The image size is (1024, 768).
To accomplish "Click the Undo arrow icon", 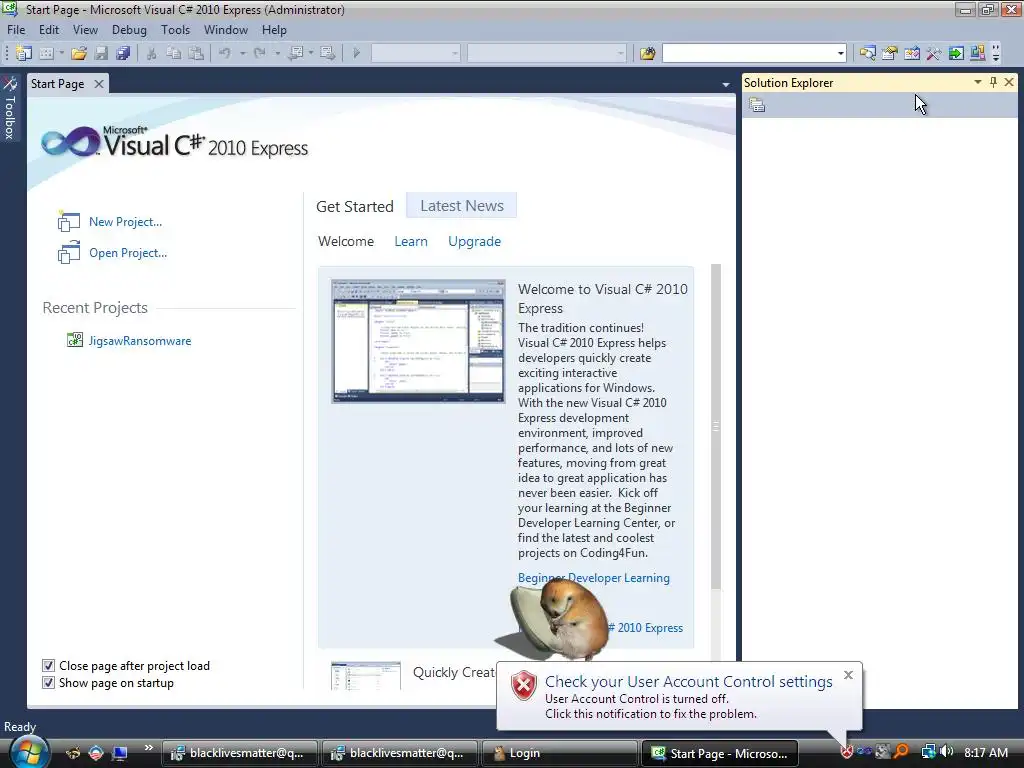I will click(x=225, y=53).
